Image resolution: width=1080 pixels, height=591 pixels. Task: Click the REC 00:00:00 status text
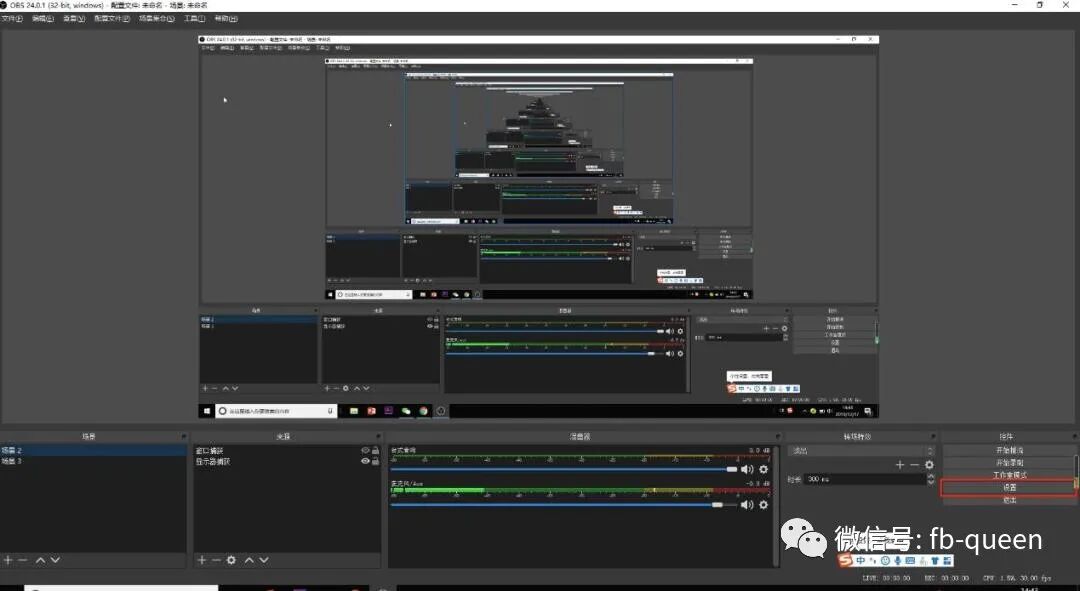coord(947,578)
